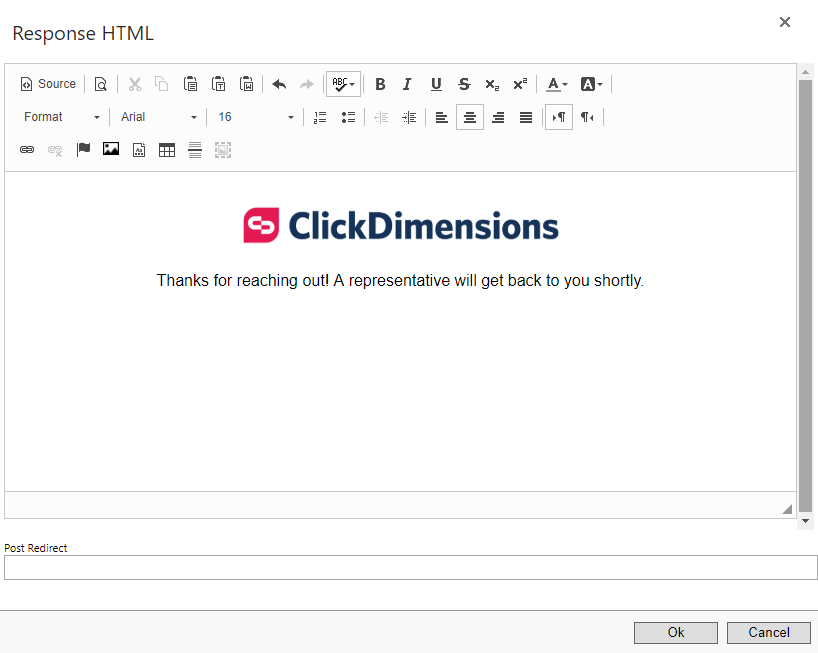Click the Paste clipboard icon

tap(190, 84)
